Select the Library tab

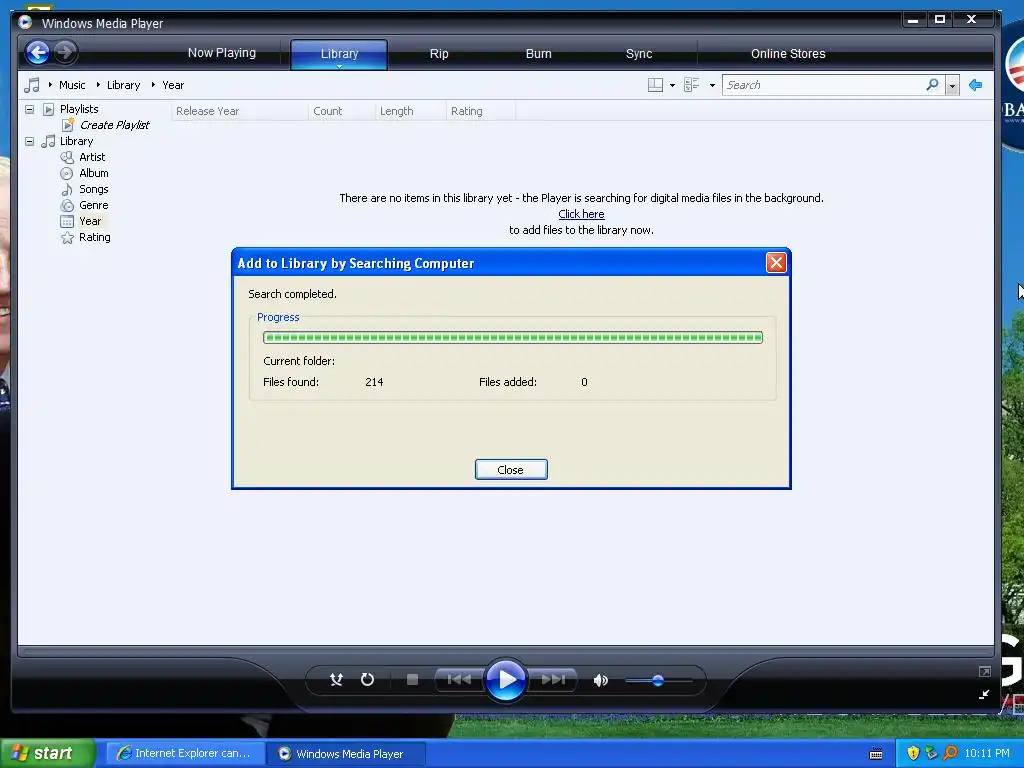[339, 54]
